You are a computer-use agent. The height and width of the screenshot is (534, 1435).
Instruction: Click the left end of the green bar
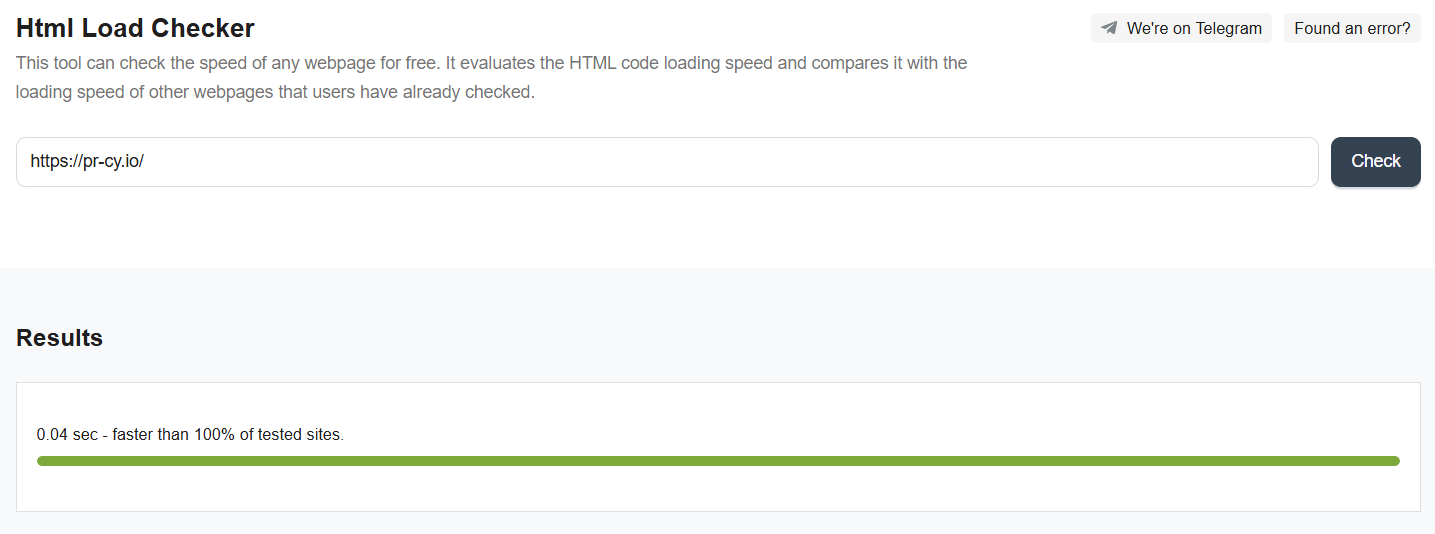point(44,461)
